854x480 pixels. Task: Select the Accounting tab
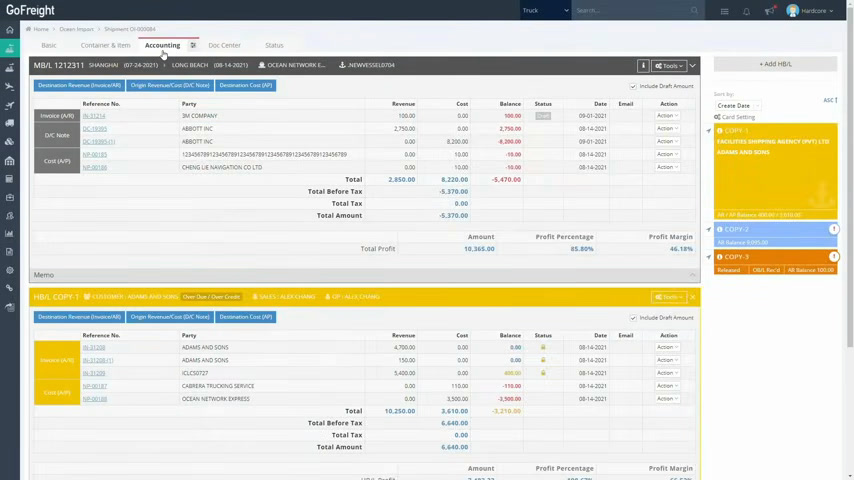(x=162, y=45)
